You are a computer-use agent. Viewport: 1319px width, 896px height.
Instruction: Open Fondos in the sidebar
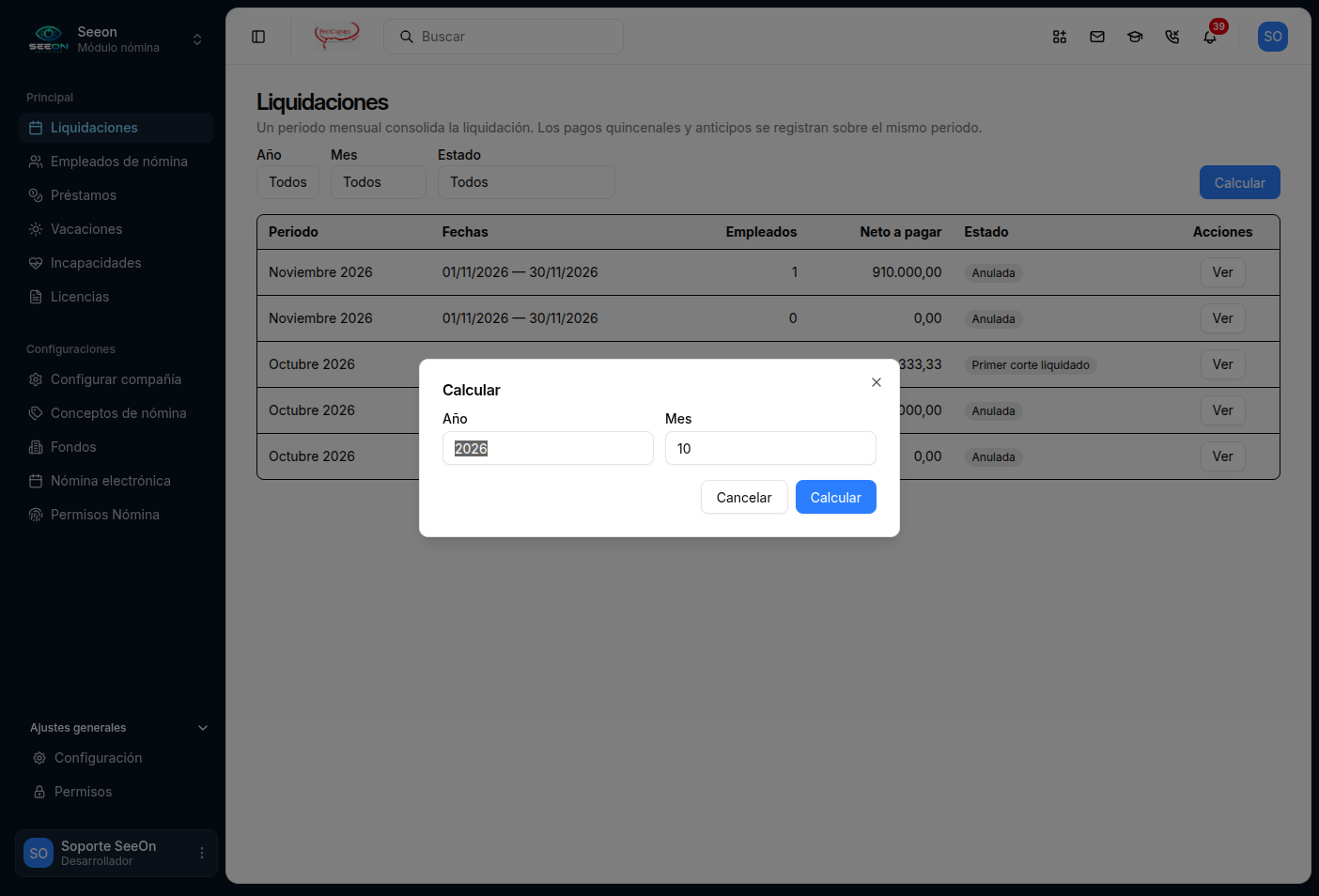[x=116, y=447]
